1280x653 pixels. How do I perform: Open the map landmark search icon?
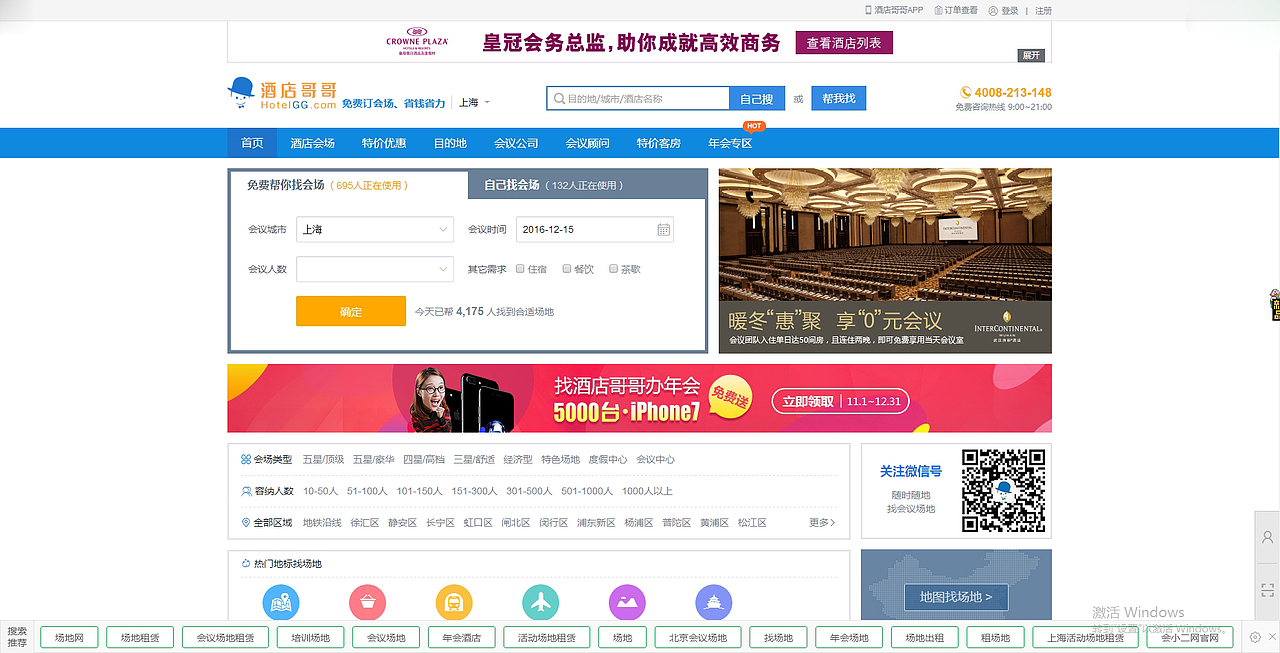point(280,602)
